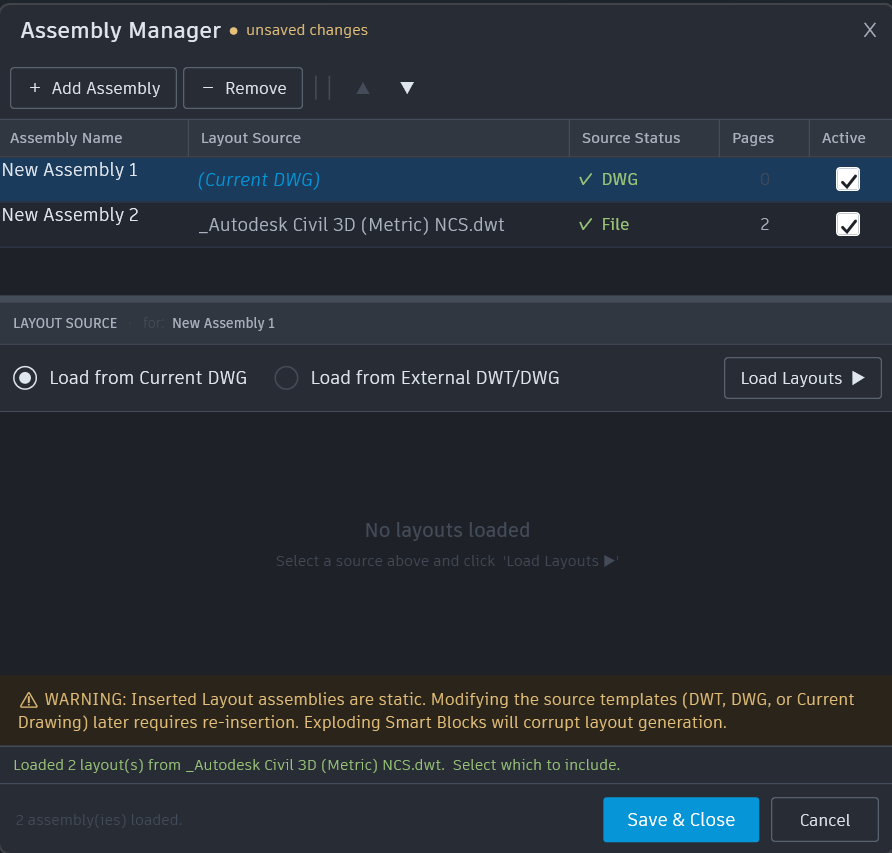The image size is (892, 853).
Task: Cancel the Assembly Manager dialog
Action: coord(825,819)
